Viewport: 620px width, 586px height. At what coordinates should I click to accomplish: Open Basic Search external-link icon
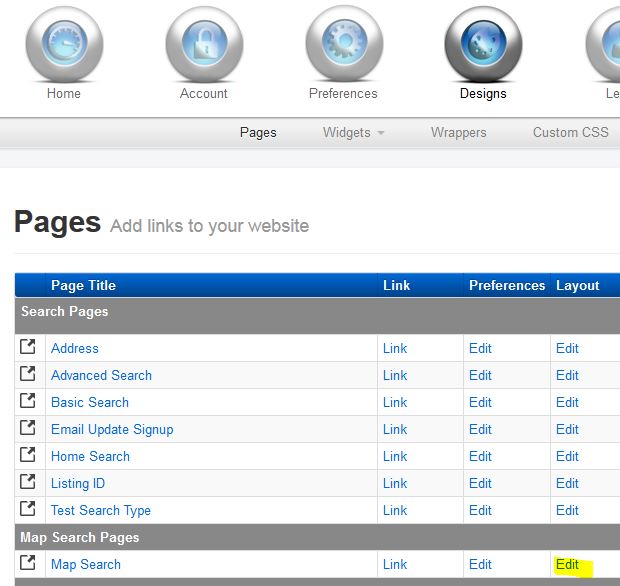click(x=28, y=401)
